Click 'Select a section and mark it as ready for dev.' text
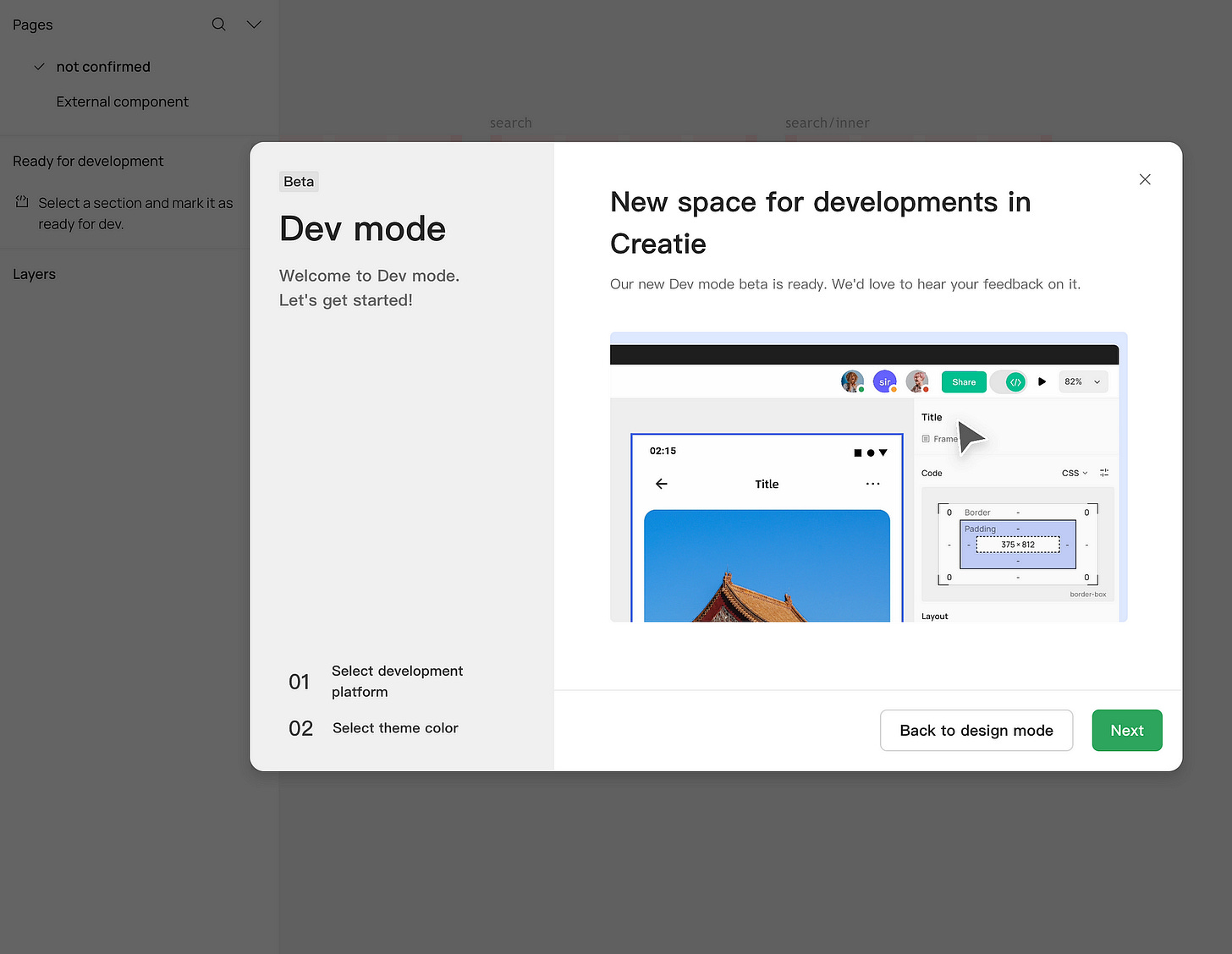Viewport: 1232px width, 954px height. (135, 213)
